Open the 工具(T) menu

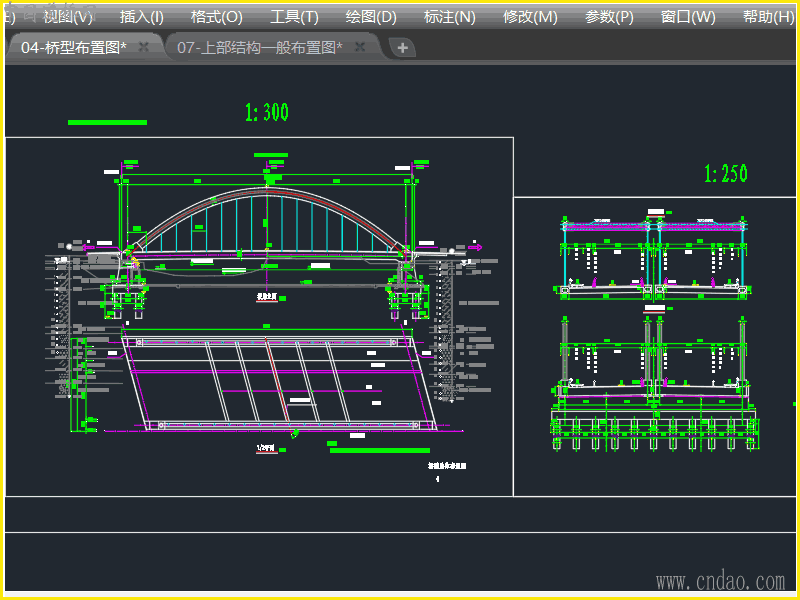click(x=294, y=17)
